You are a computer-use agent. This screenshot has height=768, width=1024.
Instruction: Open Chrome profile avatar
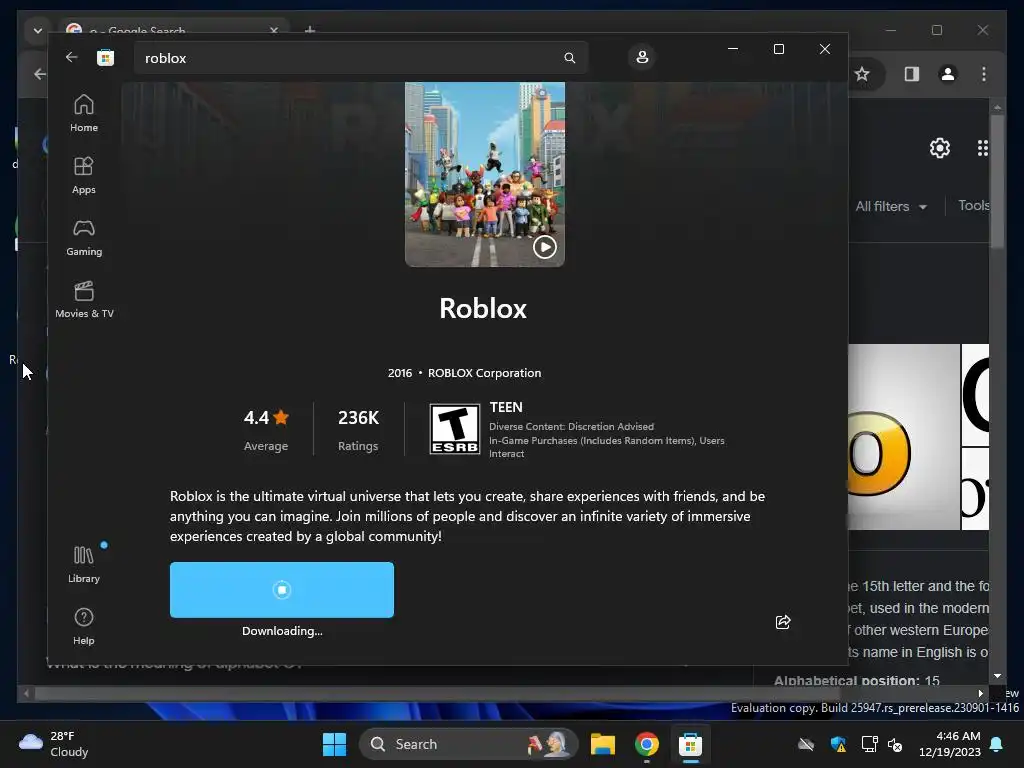point(948,74)
